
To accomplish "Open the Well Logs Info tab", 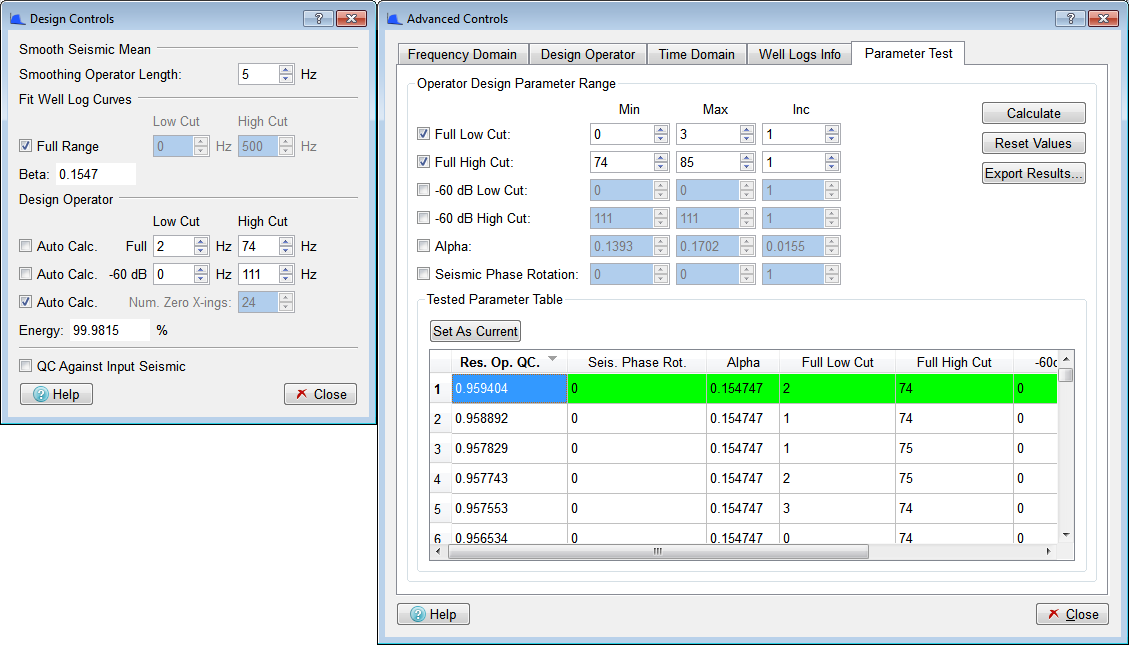I will pos(799,54).
